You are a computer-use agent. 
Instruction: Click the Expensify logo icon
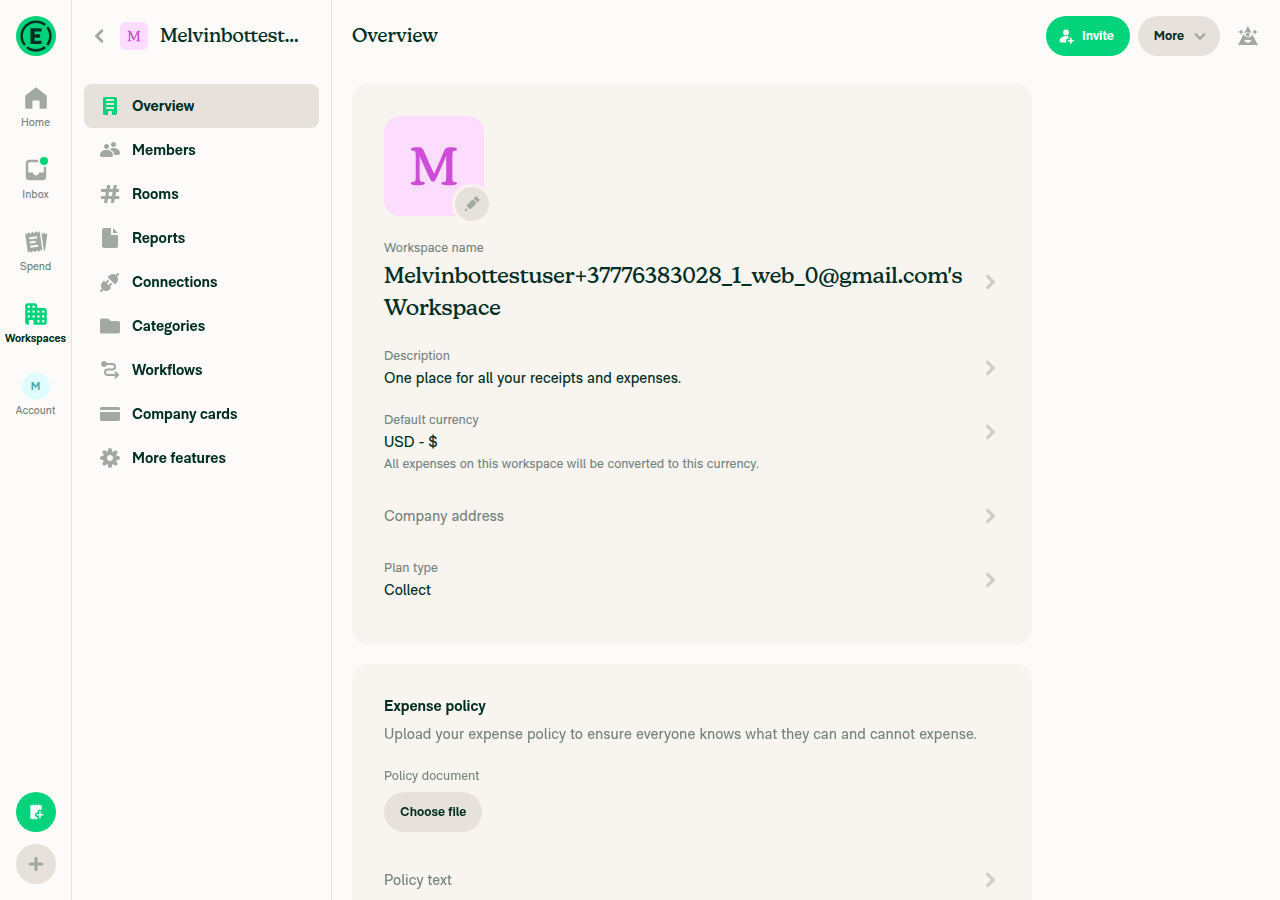coord(36,36)
